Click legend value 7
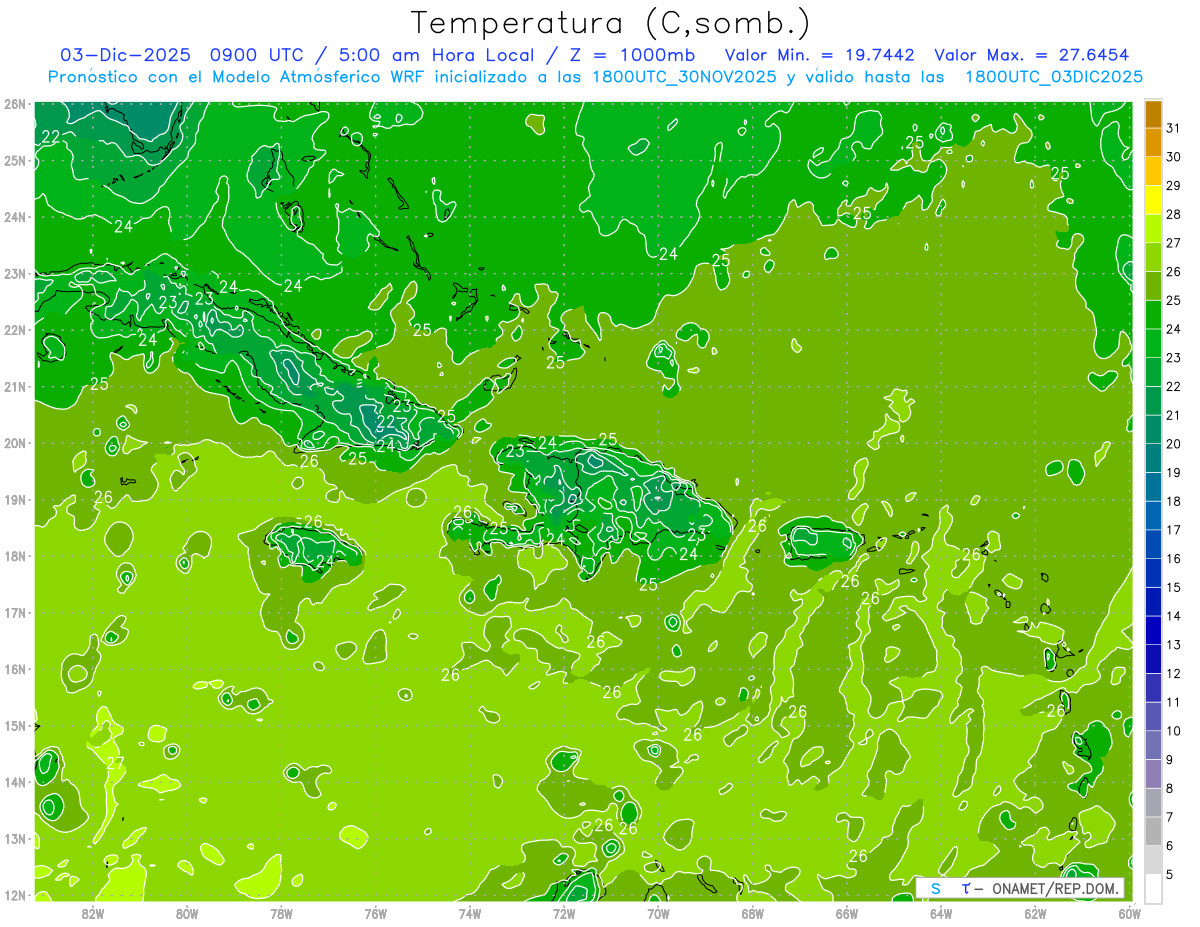Image resolution: width=1200 pixels, height=927 pixels. [1170, 817]
